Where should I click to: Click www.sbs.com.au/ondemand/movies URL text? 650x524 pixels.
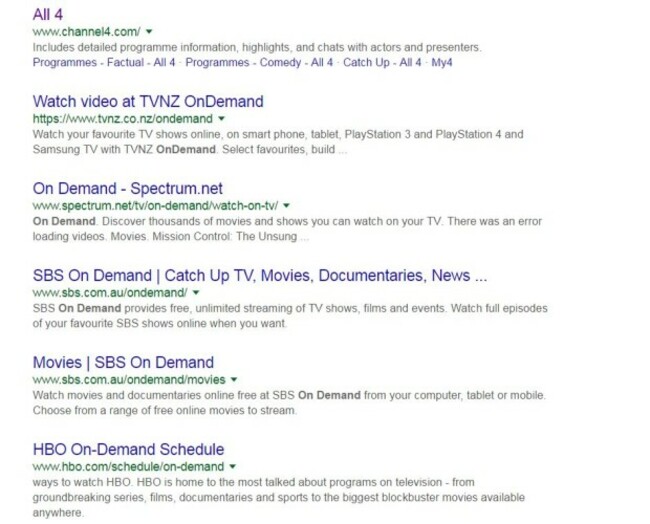129,380
